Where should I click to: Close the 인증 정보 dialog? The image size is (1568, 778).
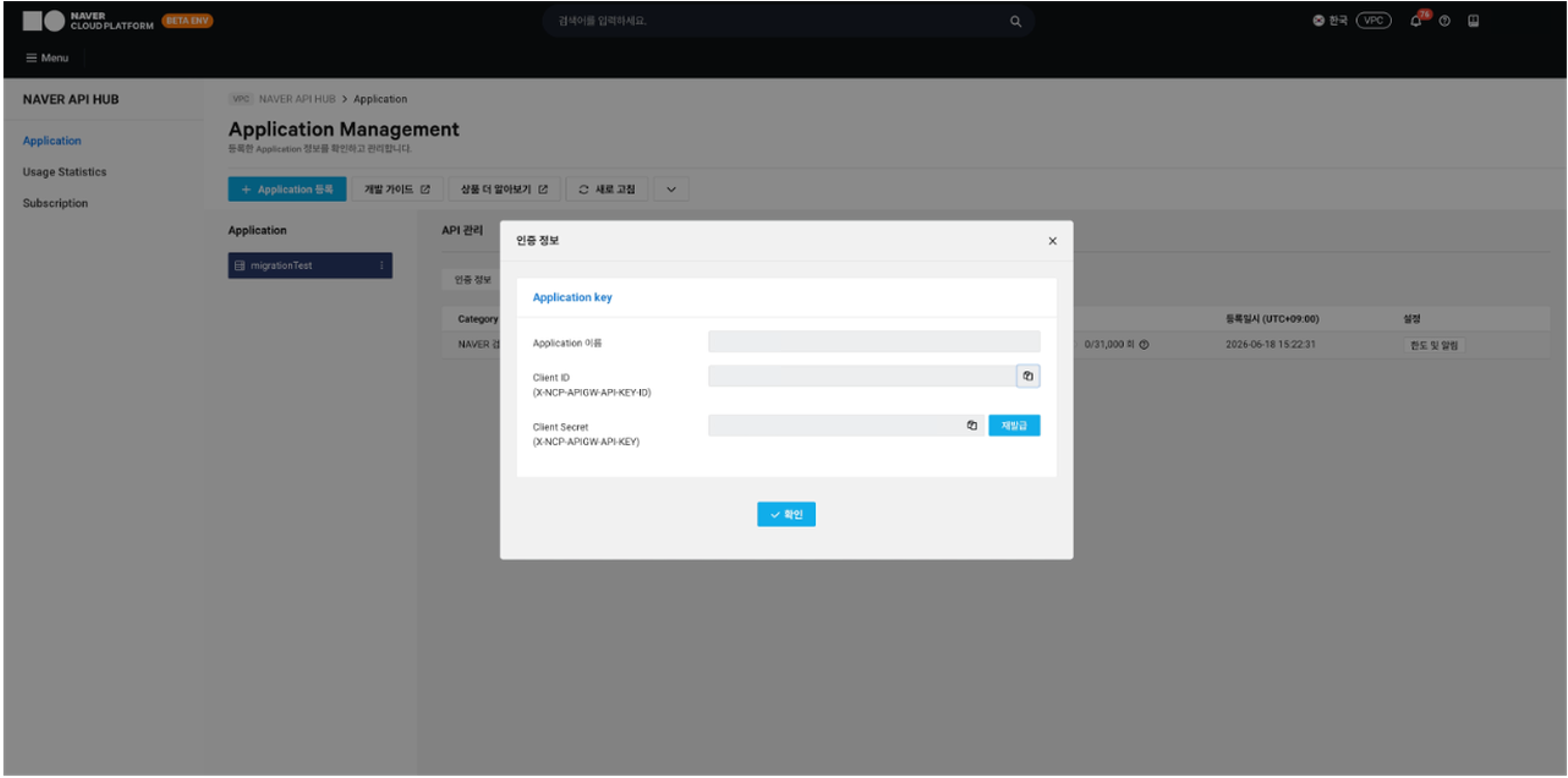tap(1052, 241)
